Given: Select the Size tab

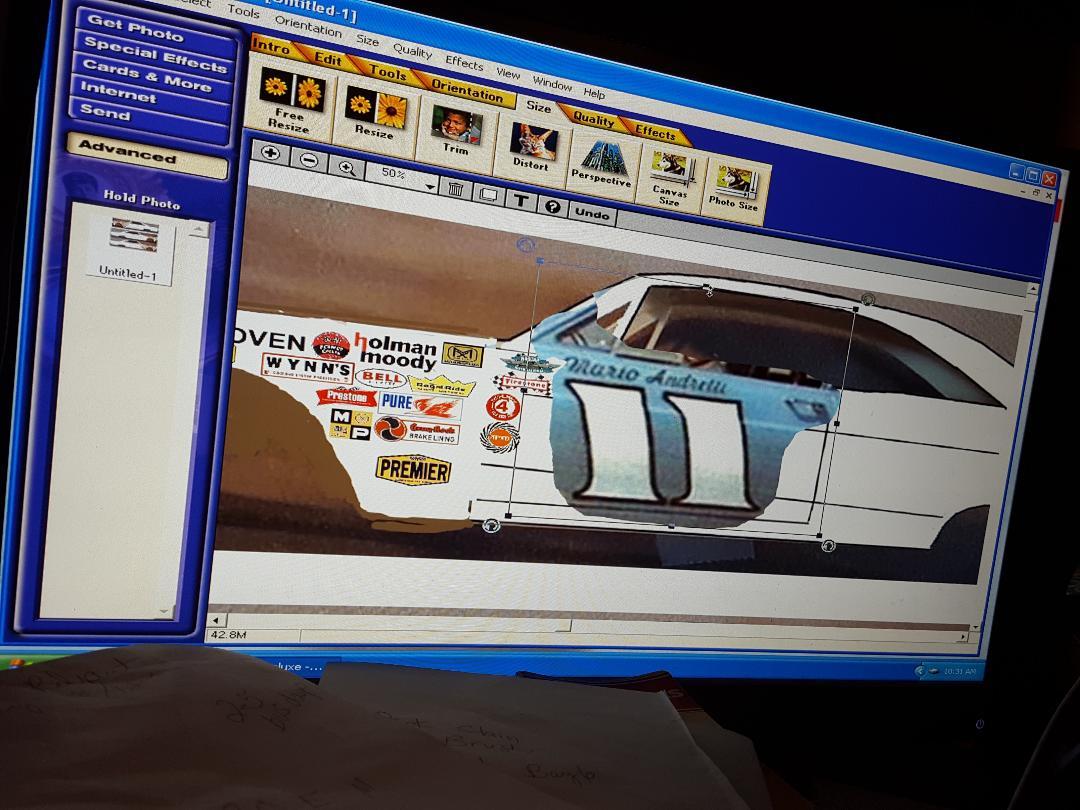Looking at the screenshot, I should pyautogui.click(x=538, y=106).
